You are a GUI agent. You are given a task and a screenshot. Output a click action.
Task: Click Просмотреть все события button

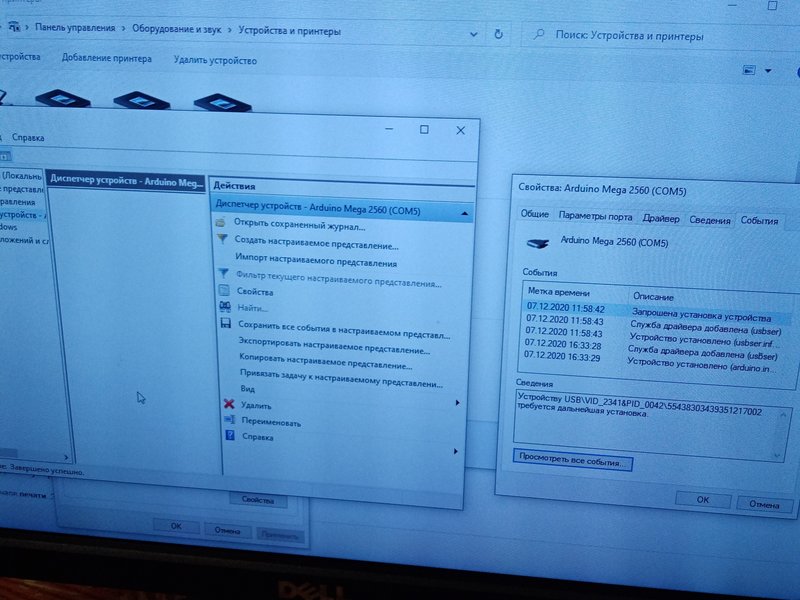click(571, 463)
